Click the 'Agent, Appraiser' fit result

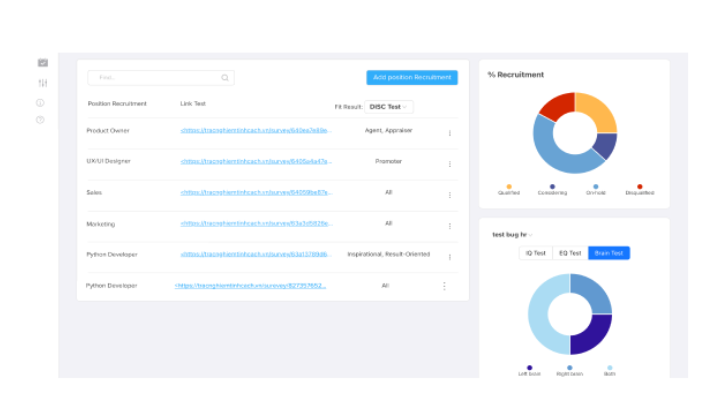point(388,130)
